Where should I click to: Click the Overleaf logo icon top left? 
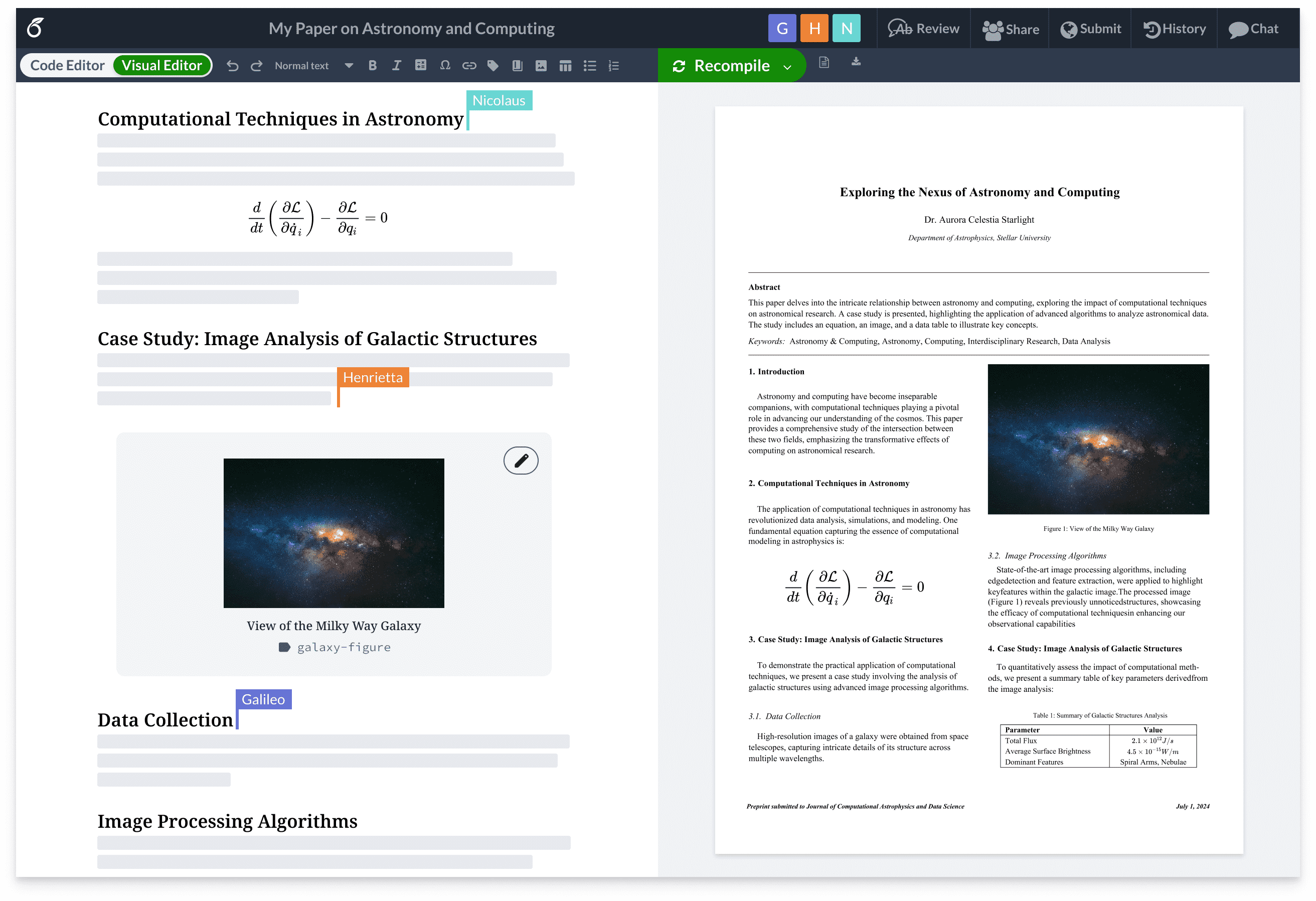tap(34, 27)
